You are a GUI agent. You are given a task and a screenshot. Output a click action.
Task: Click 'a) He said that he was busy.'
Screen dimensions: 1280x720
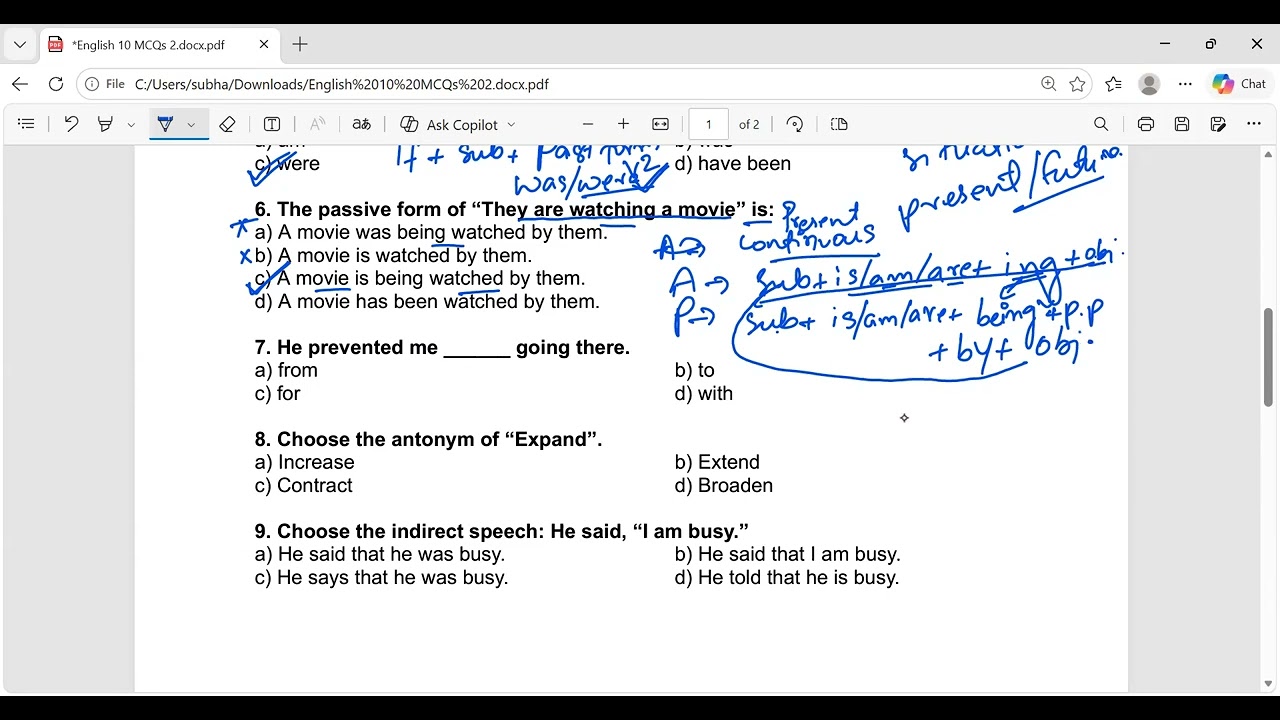[380, 554]
